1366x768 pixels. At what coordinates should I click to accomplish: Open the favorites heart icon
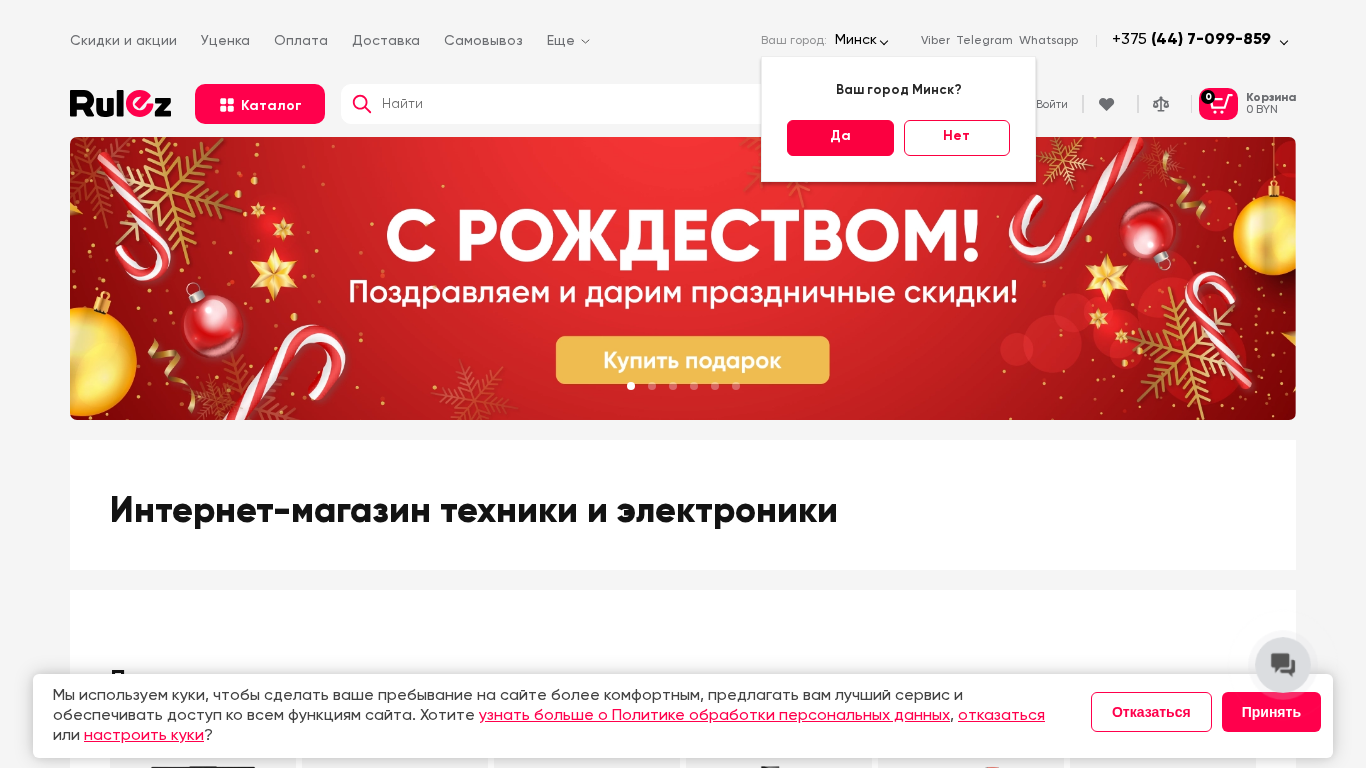click(1106, 104)
